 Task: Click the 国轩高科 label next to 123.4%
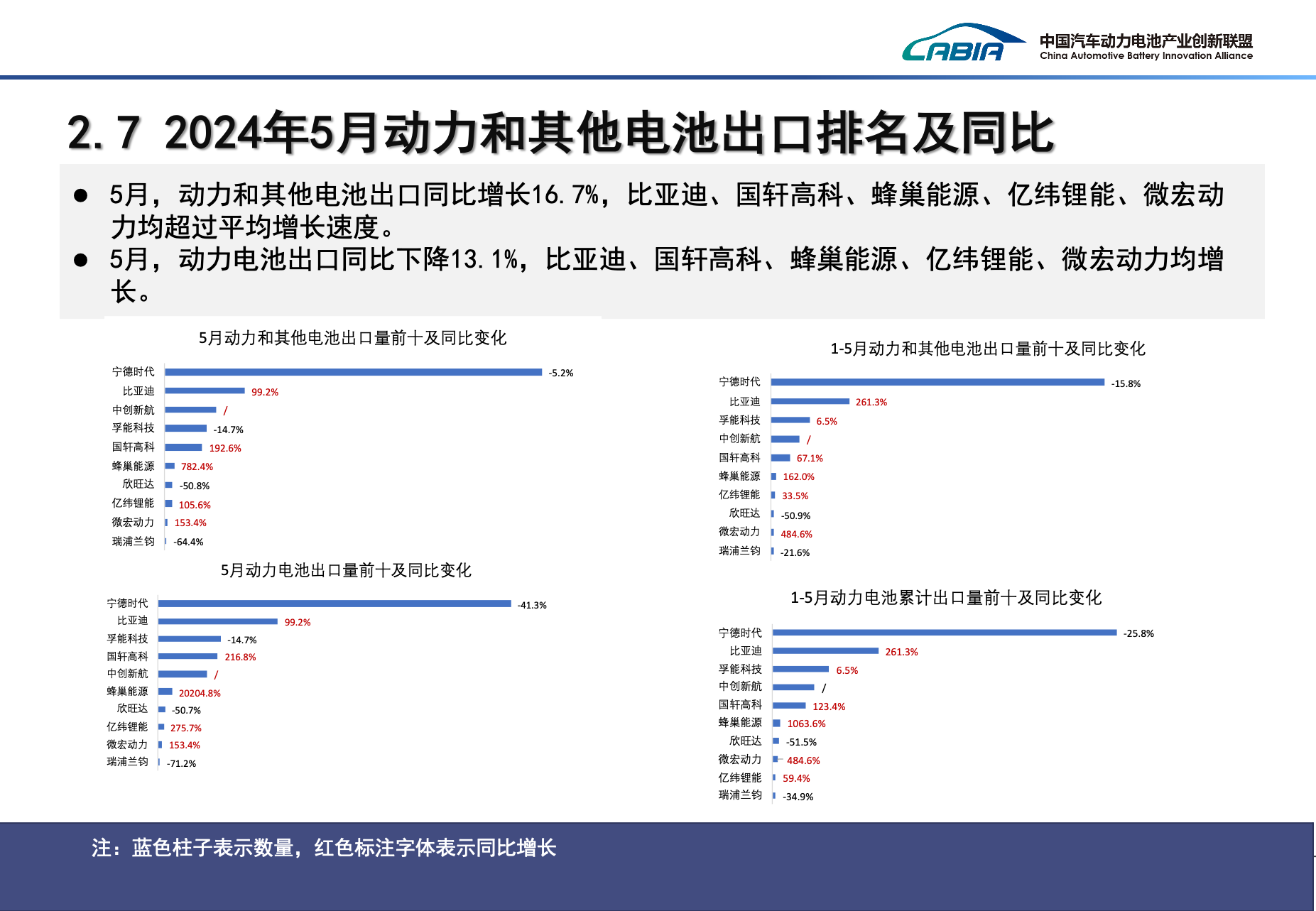pyautogui.click(x=740, y=704)
